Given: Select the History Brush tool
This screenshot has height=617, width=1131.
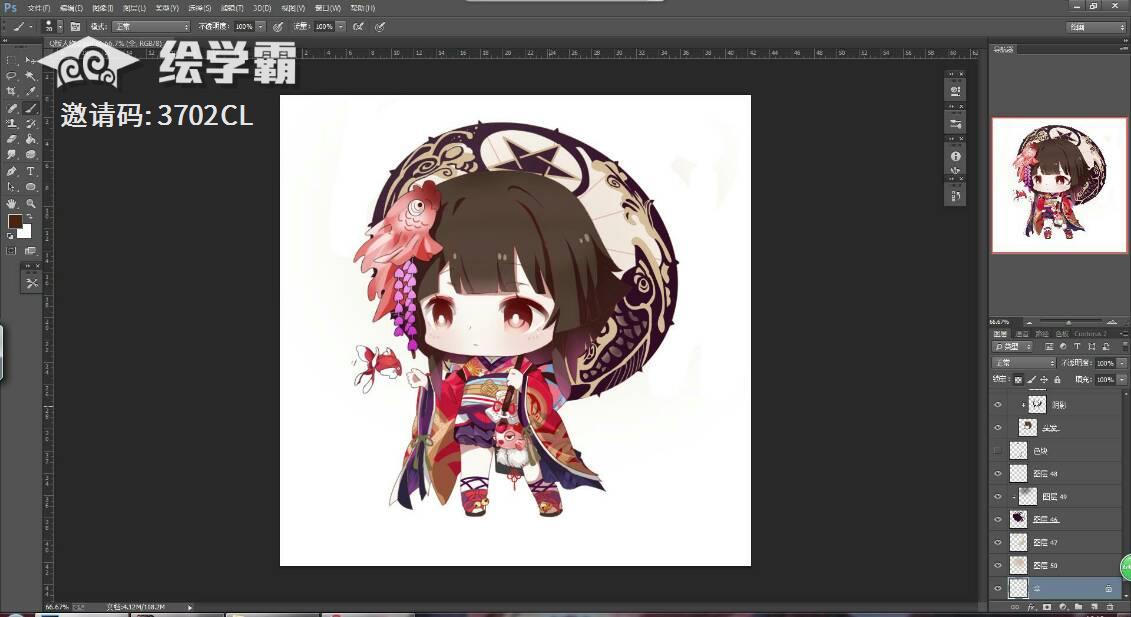Looking at the screenshot, I should pyautogui.click(x=30, y=123).
